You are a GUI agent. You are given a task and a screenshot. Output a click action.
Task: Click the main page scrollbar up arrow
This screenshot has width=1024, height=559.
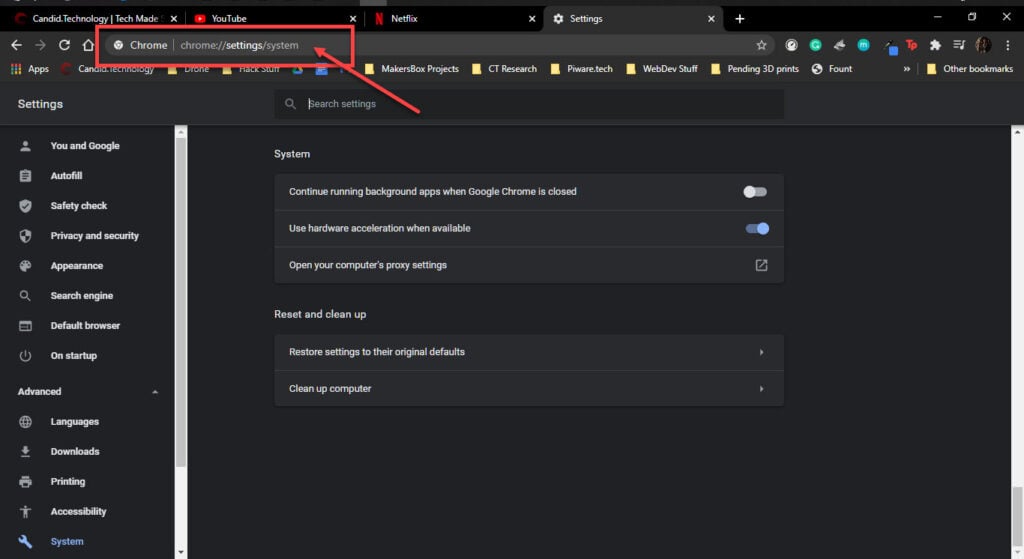point(1017,132)
